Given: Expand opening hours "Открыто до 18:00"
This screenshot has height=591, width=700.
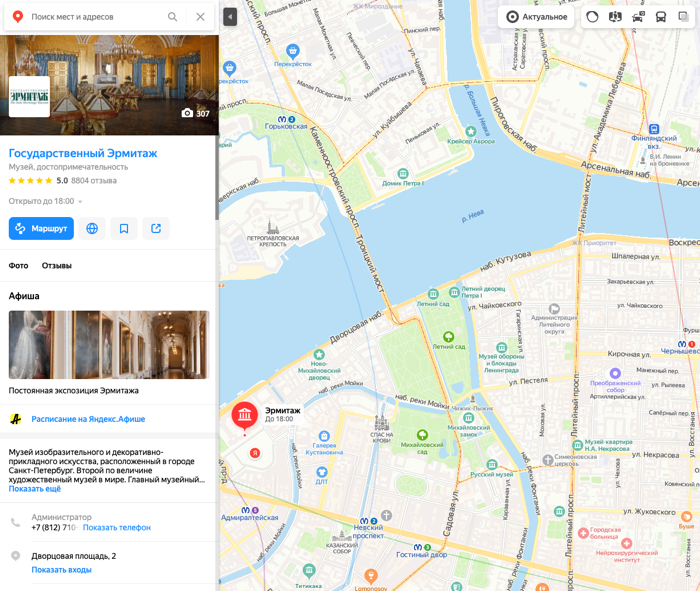Looking at the screenshot, I should point(46,201).
